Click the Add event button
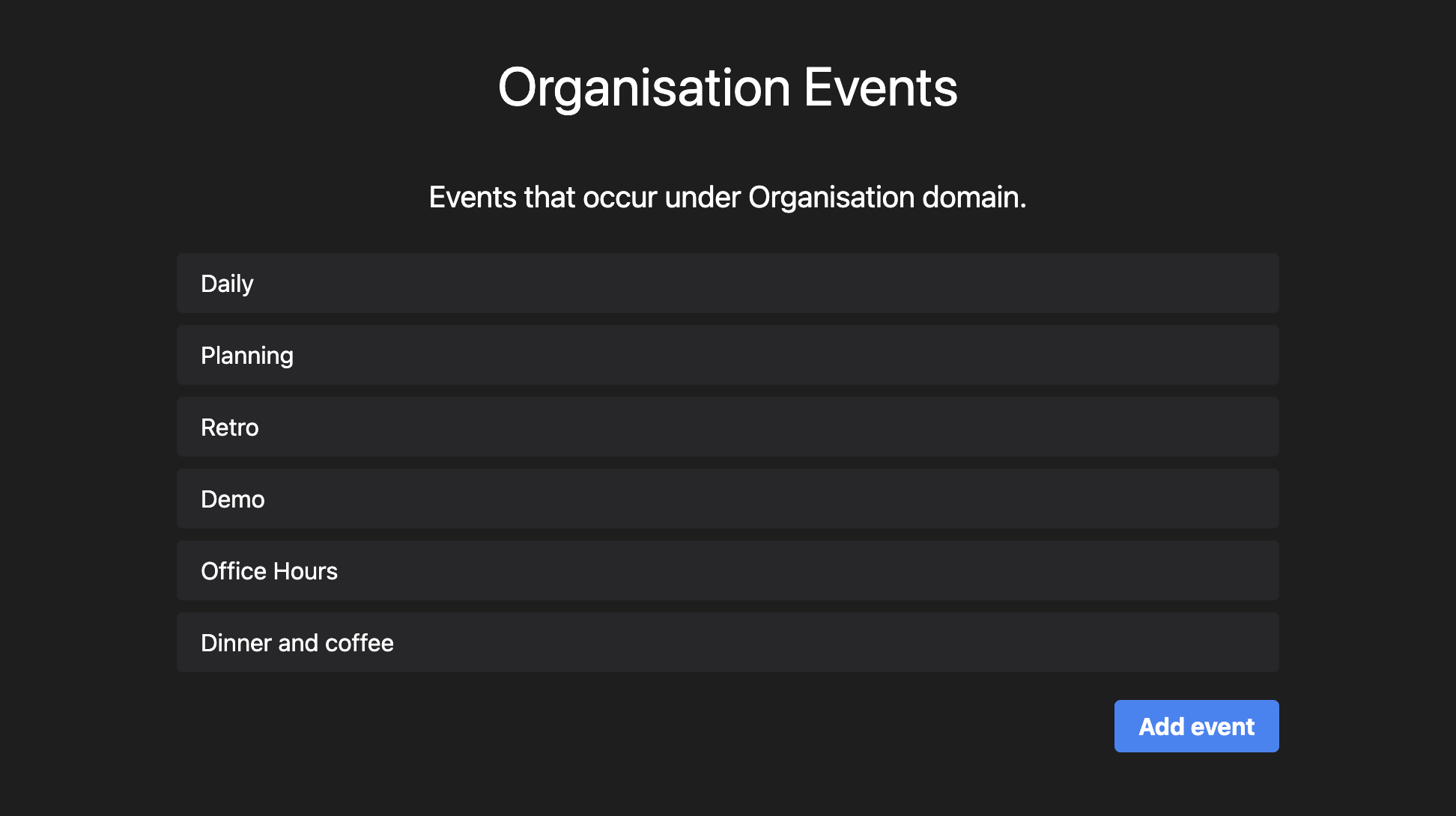Screen dimensions: 1456x816 point(1196,726)
